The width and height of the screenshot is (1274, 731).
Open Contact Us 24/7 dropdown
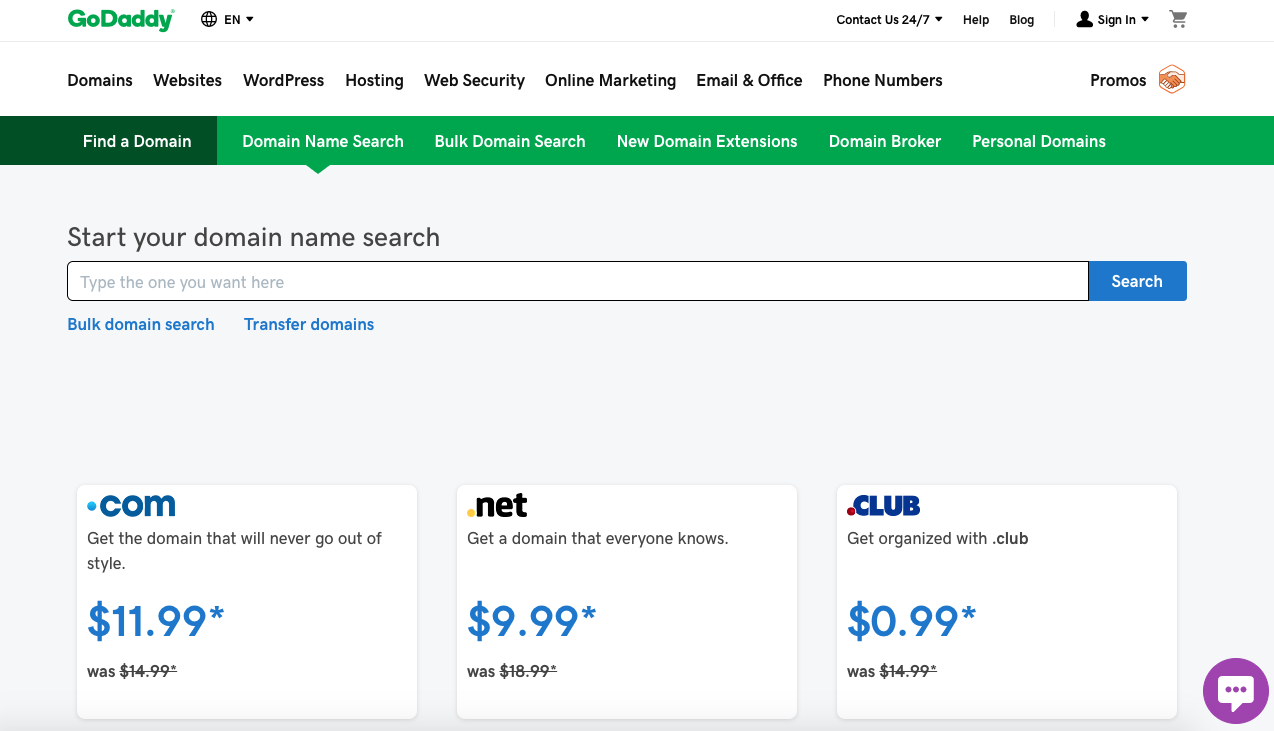coord(890,19)
